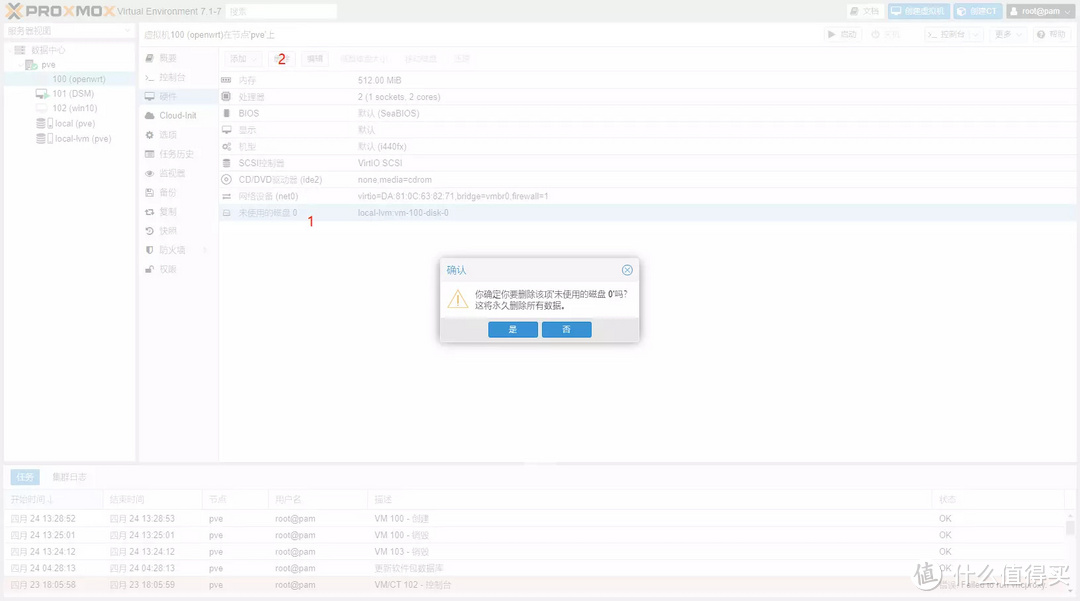This screenshot has width=1080, height=601.
Task: Select the CD/DVD drive (ide2) row icon
Action: [226, 180]
